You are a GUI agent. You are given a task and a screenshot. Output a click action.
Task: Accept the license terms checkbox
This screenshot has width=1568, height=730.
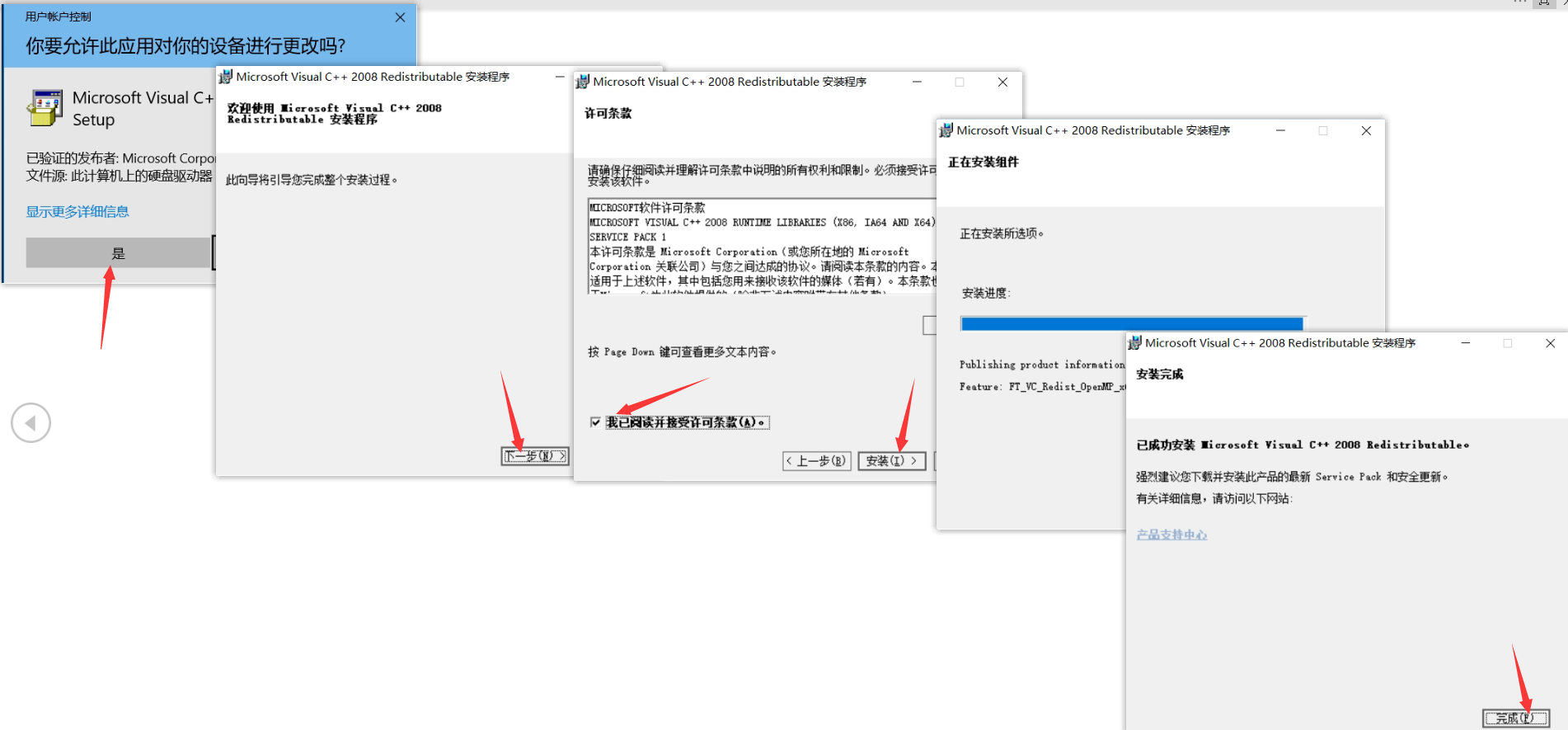[x=595, y=422]
